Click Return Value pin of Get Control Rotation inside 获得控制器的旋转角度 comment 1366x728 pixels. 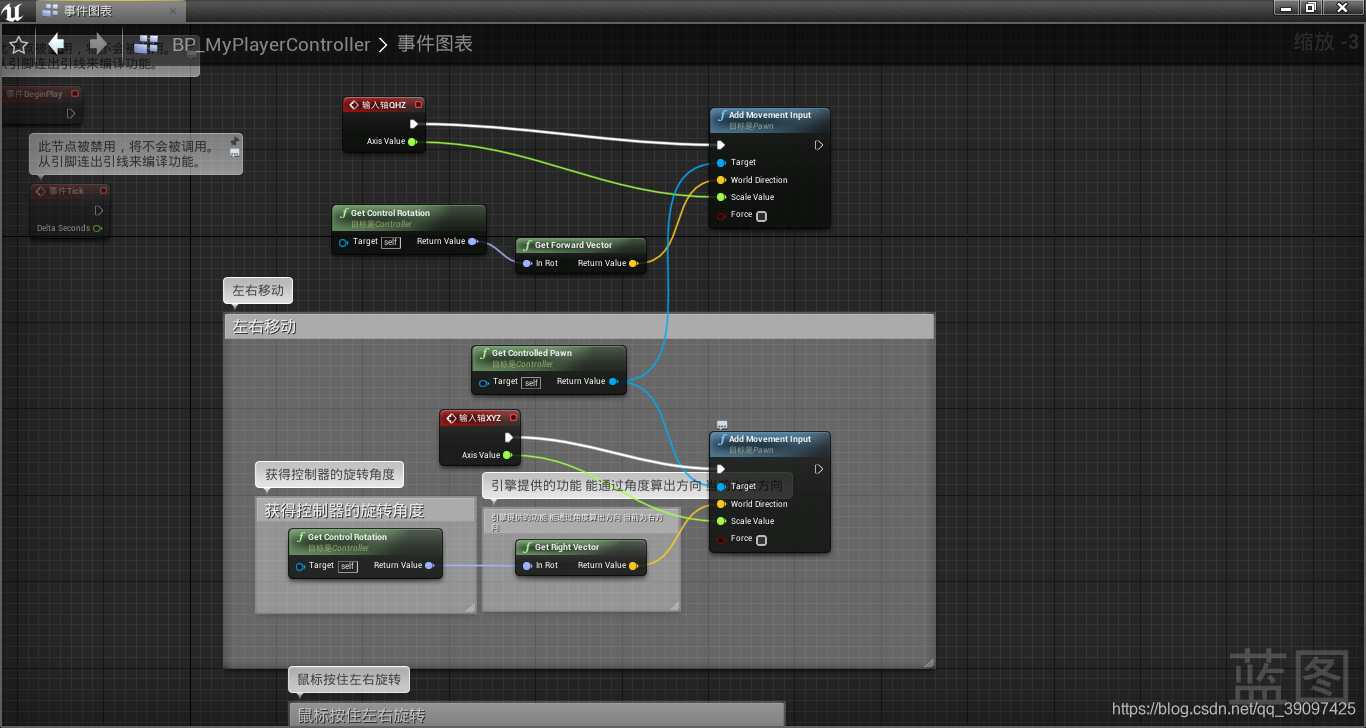coord(430,565)
